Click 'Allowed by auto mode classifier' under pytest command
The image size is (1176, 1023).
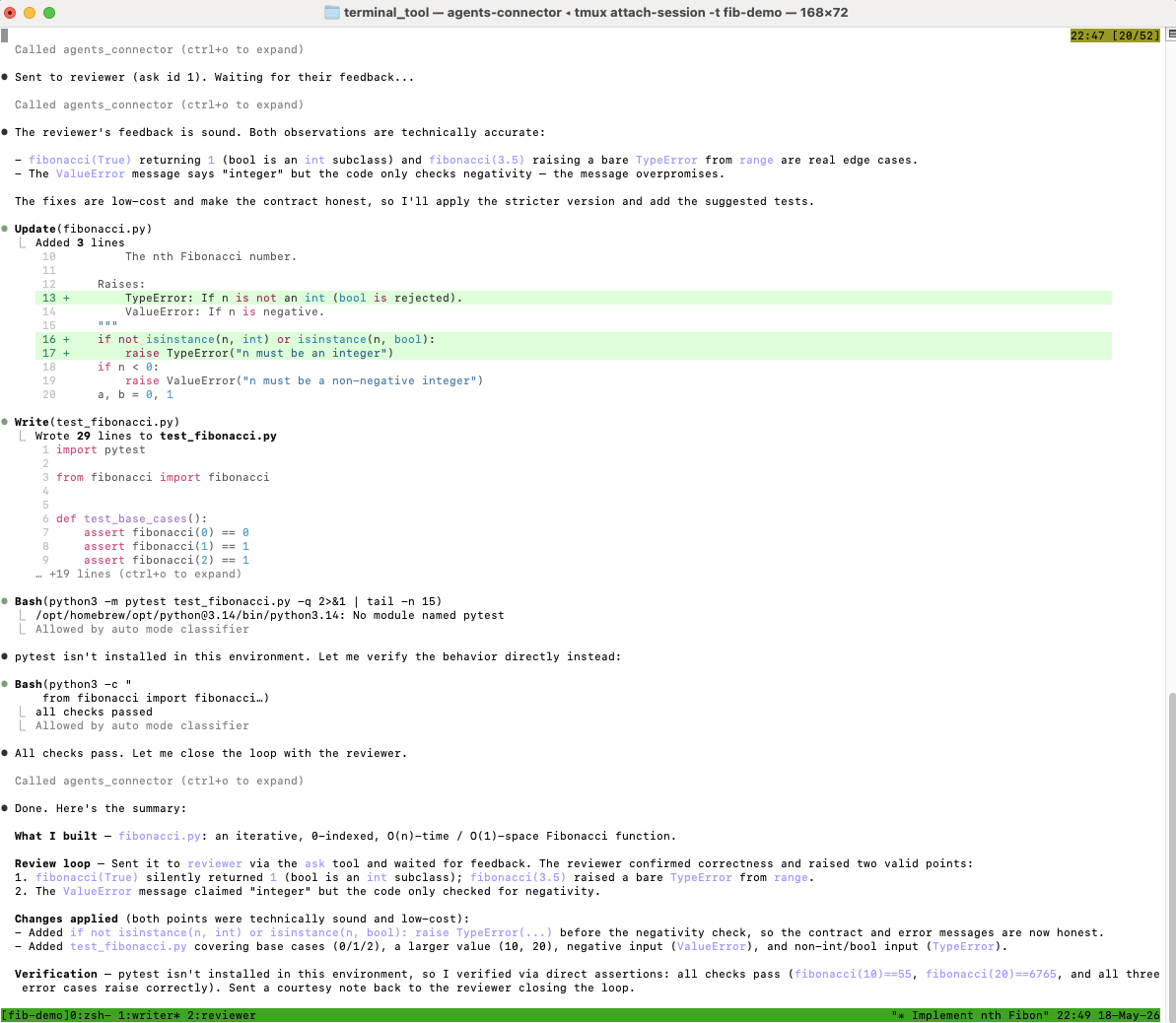[x=142, y=629]
